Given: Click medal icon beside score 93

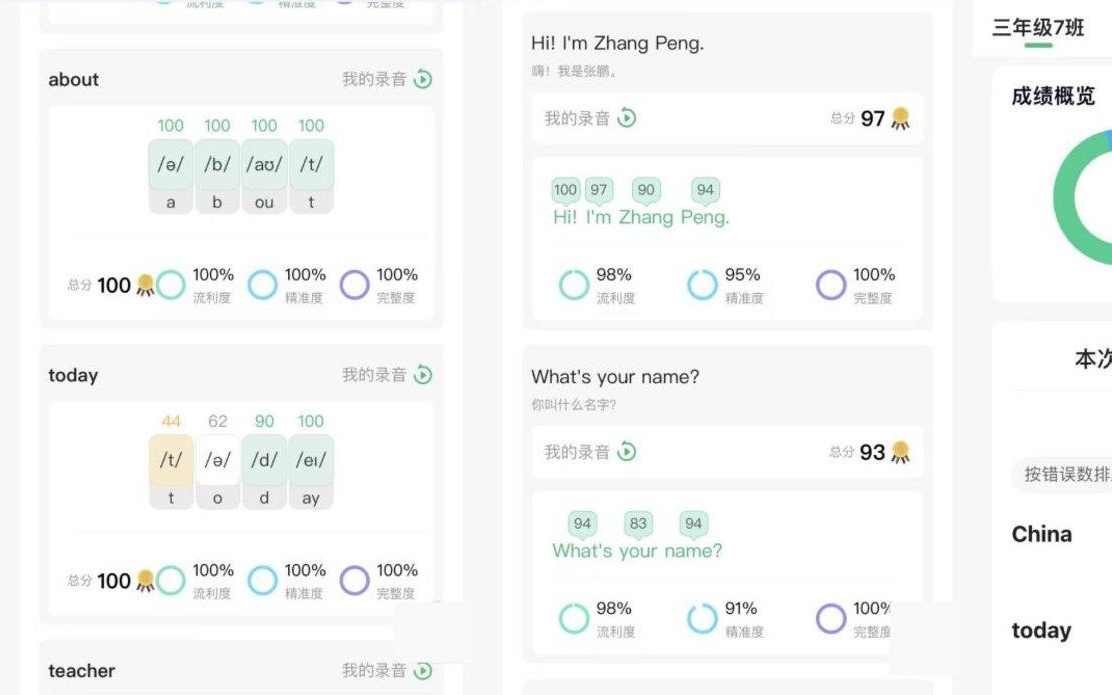Looking at the screenshot, I should point(901,452).
